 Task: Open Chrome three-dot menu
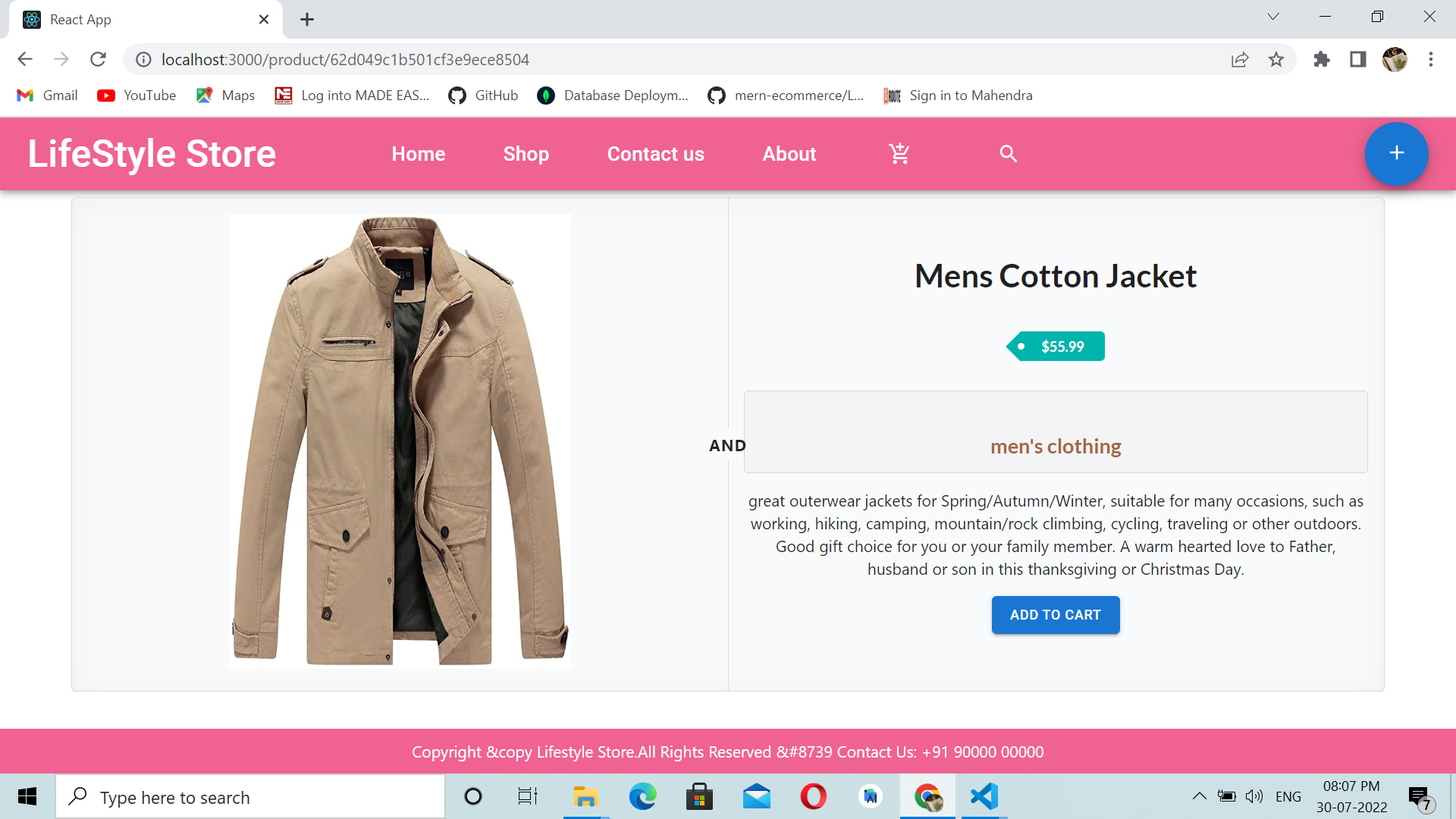click(x=1431, y=59)
